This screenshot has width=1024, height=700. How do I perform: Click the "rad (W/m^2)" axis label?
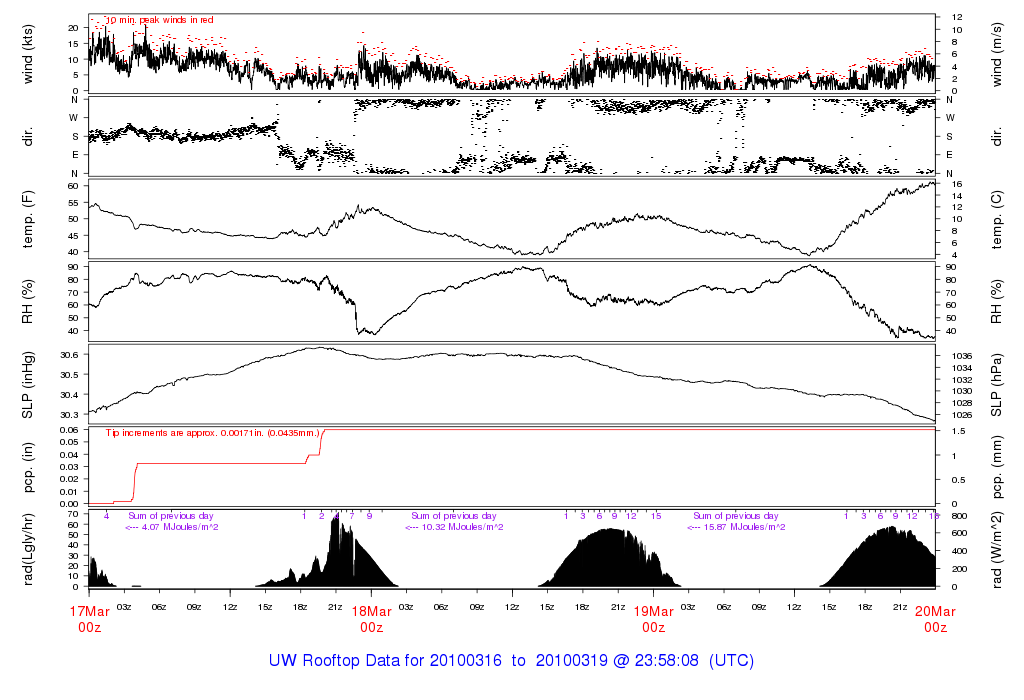tap(997, 550)
